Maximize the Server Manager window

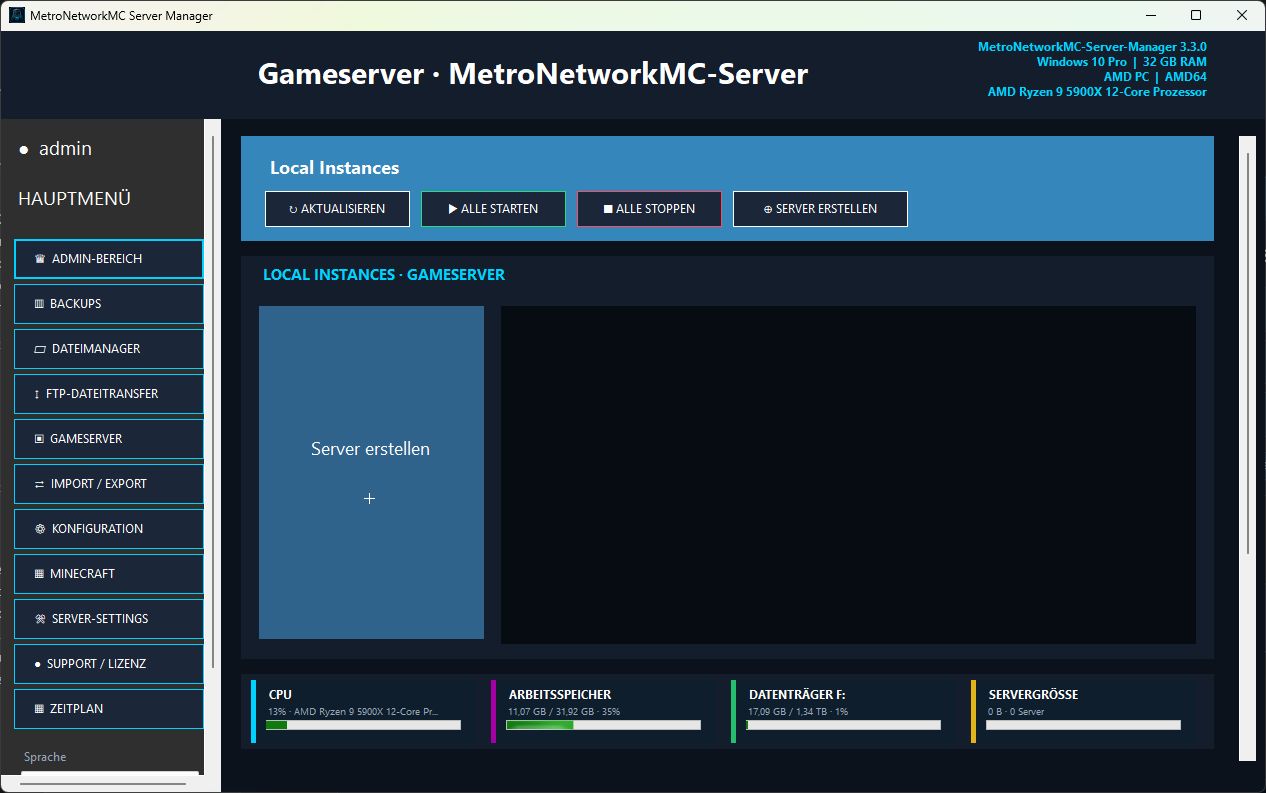[1196, 15]
